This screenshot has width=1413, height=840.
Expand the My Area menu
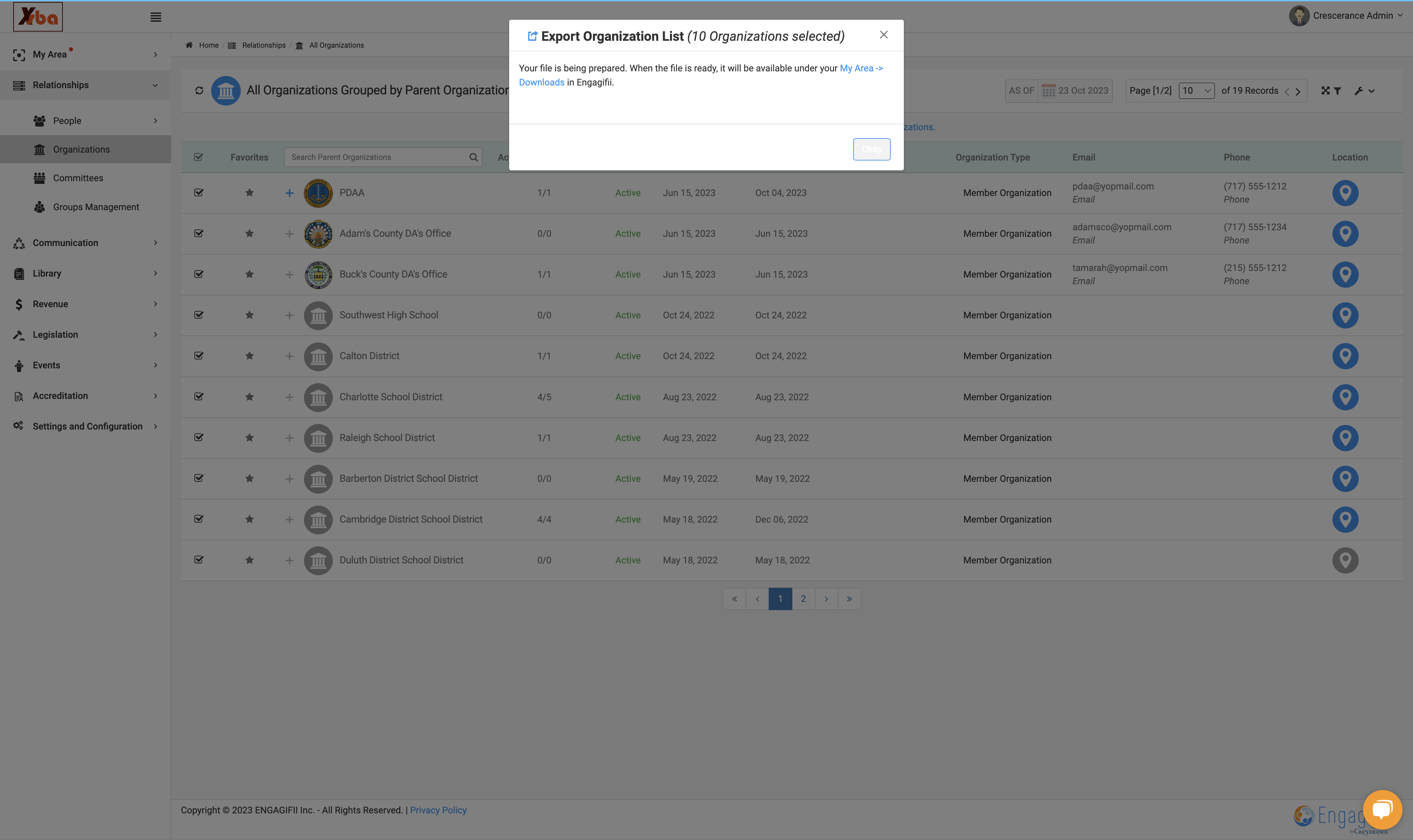(x=85, y=54)
